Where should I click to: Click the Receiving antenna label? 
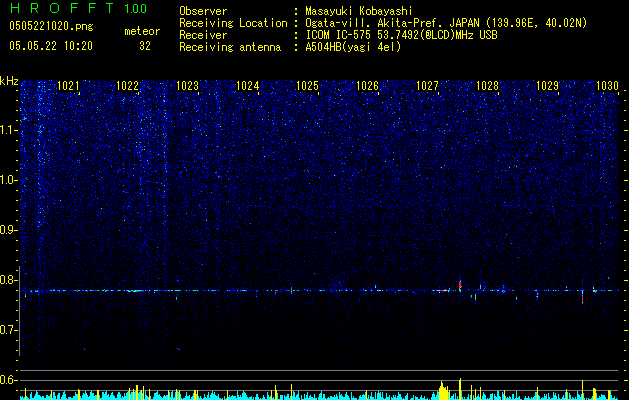coord(230,47)
